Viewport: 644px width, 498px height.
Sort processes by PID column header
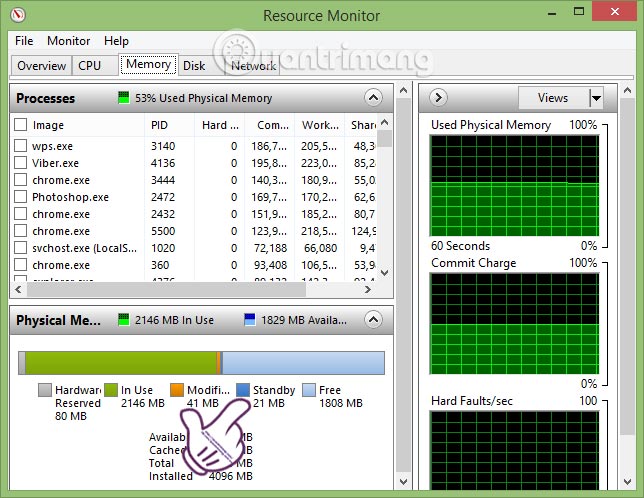pyautogui.click(x=159, y=125)
